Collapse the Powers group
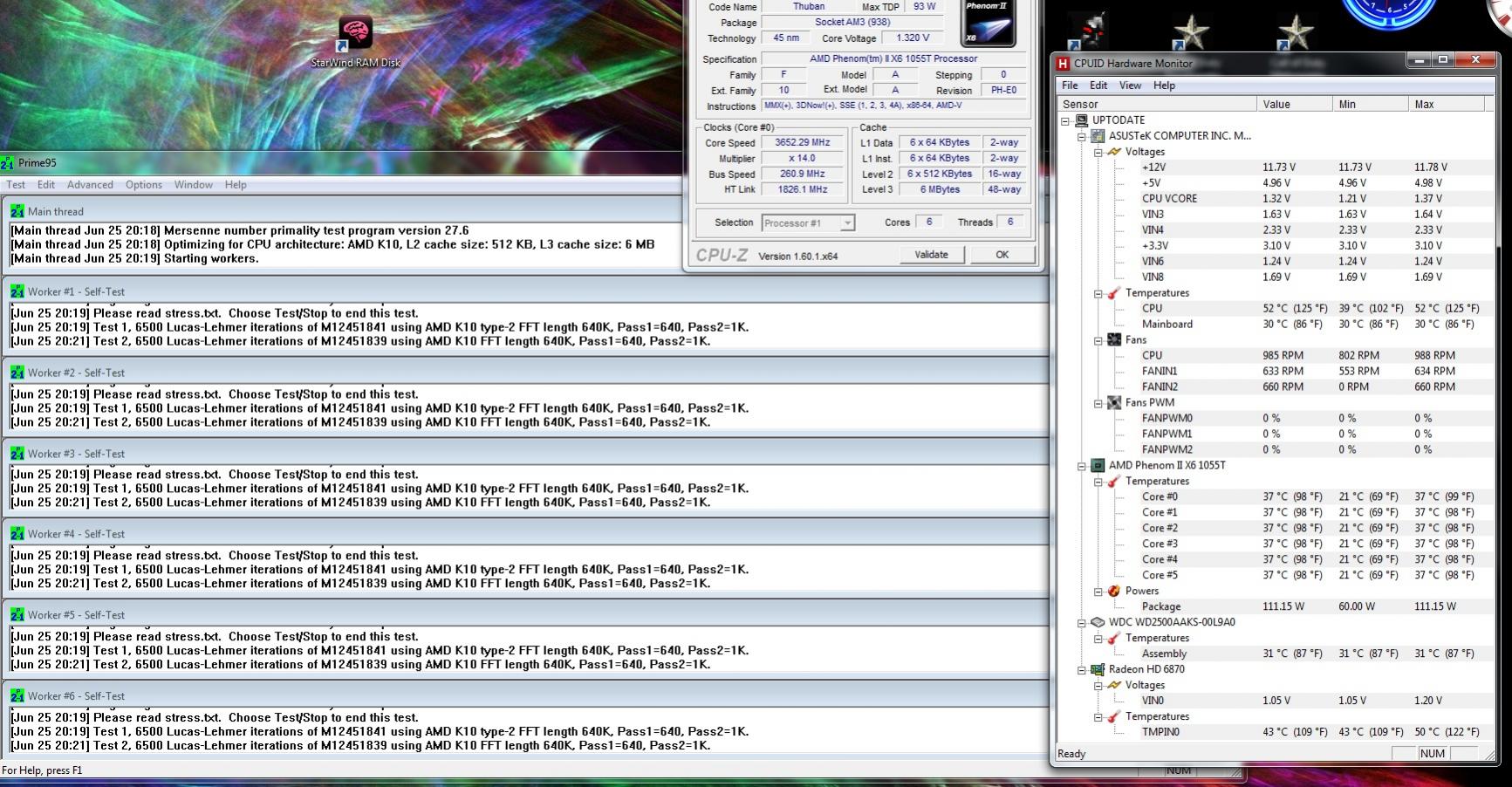Screen dimensions: 1512x787 point(1098,591)
